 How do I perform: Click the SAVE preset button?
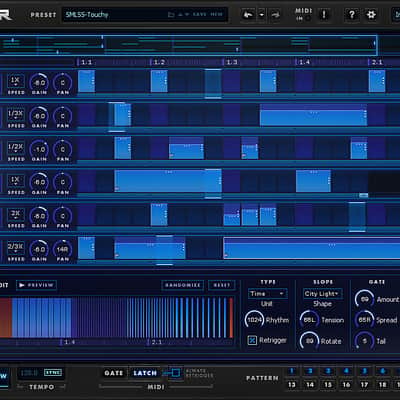[x=199, y=15]
